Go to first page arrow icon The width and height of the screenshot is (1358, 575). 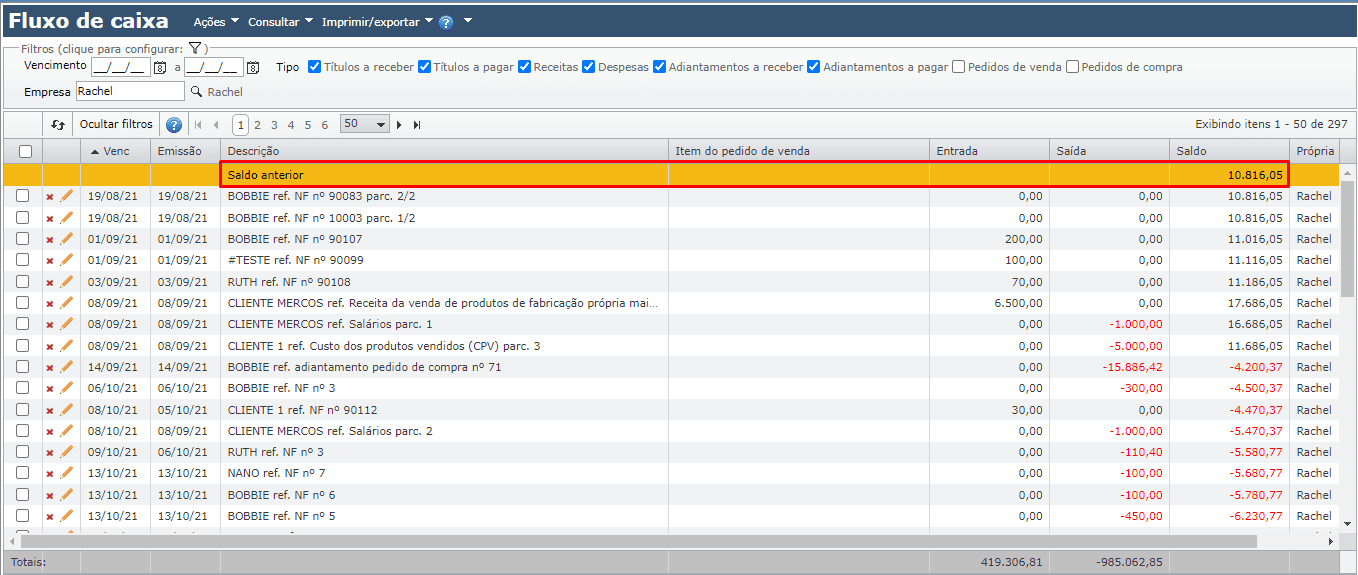pos(198,125)
